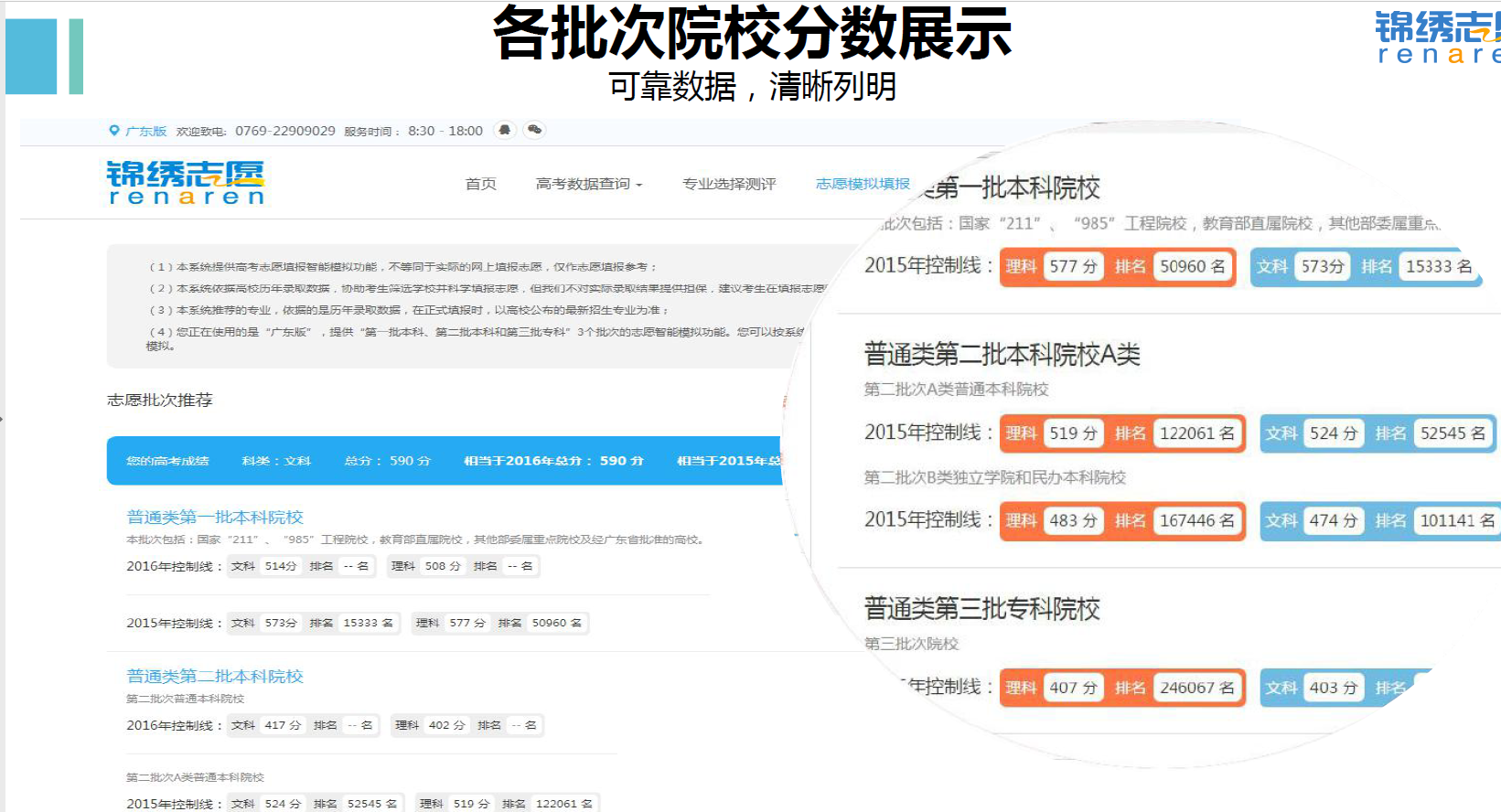Screen dimensions: 1501x812
Task: Click the magnified 文科 573分 blue badge
Action: 1302,267
